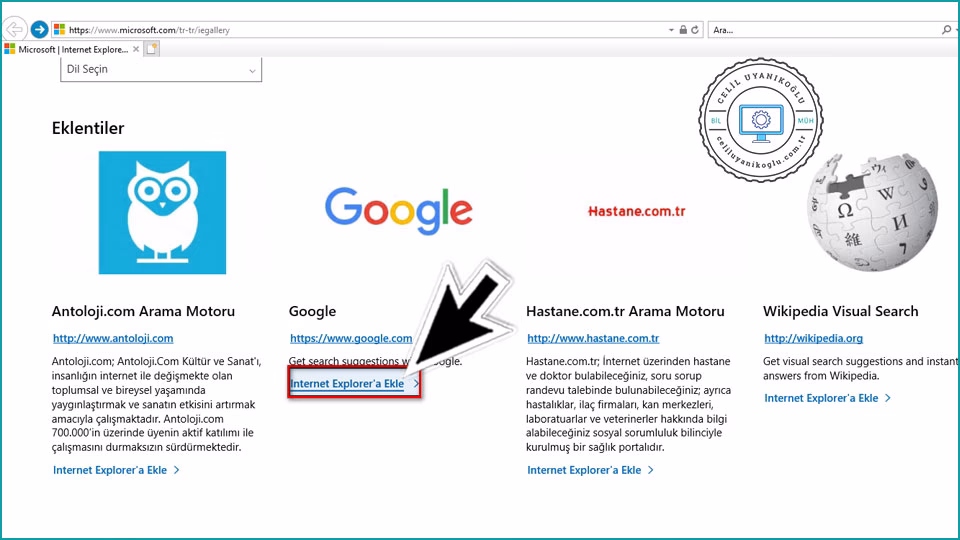Open the https://www.google.com link
This screenshot has height=540, width=960.
click(x=351, y=338)
